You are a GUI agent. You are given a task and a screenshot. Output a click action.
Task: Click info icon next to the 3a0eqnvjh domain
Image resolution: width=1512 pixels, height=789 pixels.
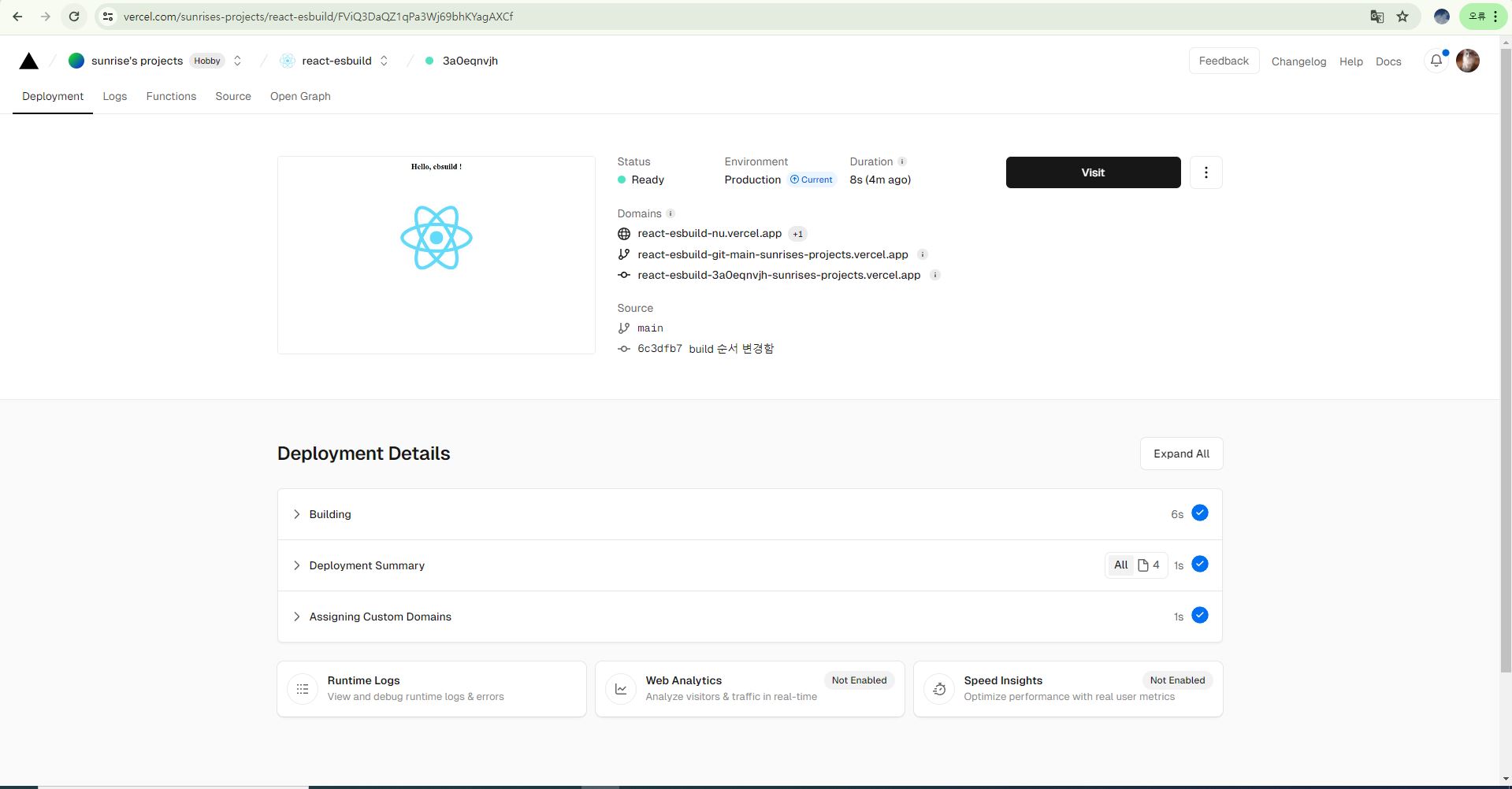click(935, 275)
